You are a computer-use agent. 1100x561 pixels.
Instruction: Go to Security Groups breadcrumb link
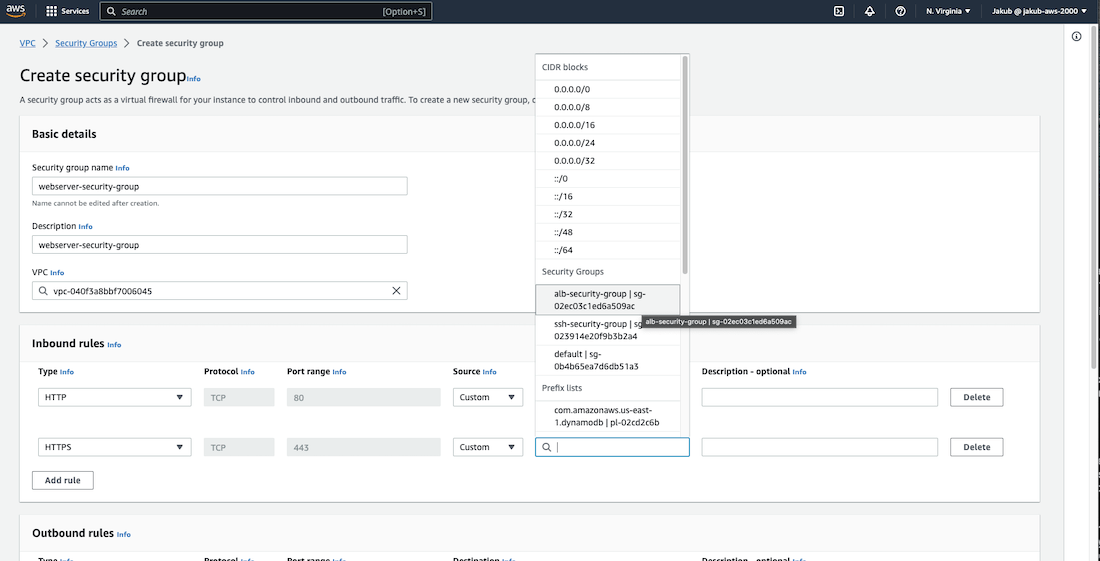(86, 43)
